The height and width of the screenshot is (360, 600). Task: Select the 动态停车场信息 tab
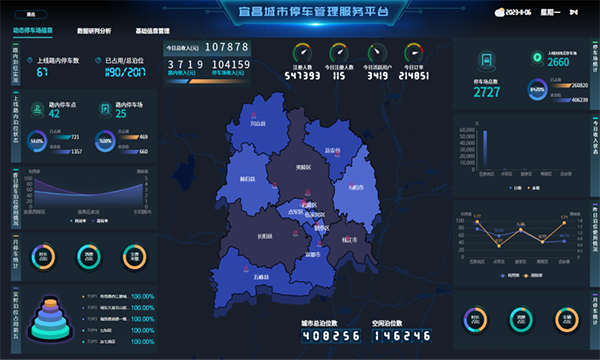[x=33, y=30]
